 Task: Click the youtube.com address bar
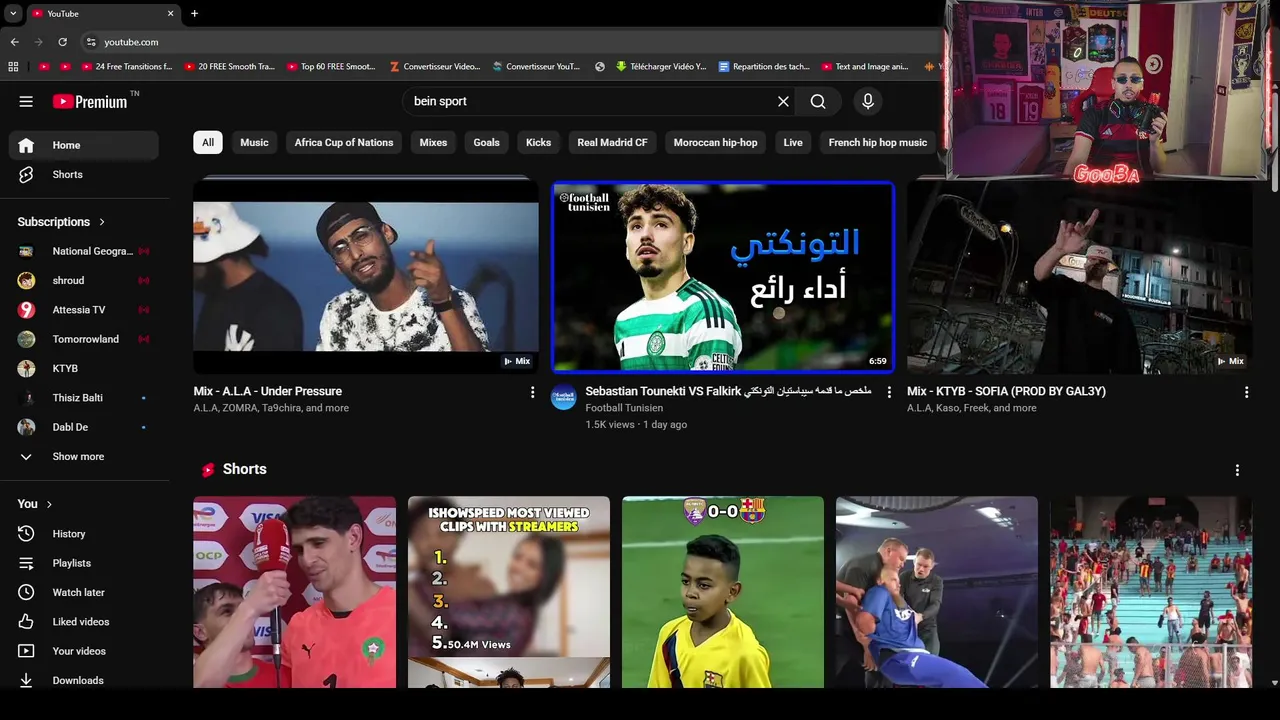click(x=510, y=42)
